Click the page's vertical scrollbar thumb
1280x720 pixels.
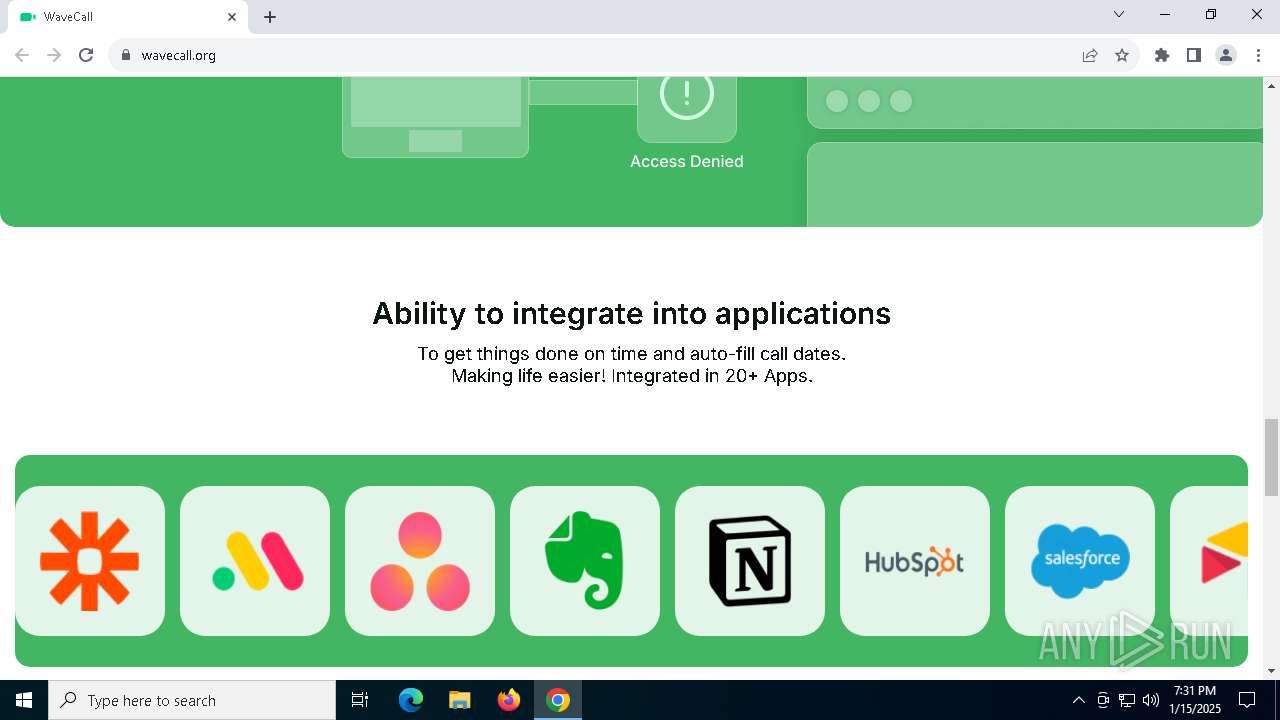[1271, 457]
